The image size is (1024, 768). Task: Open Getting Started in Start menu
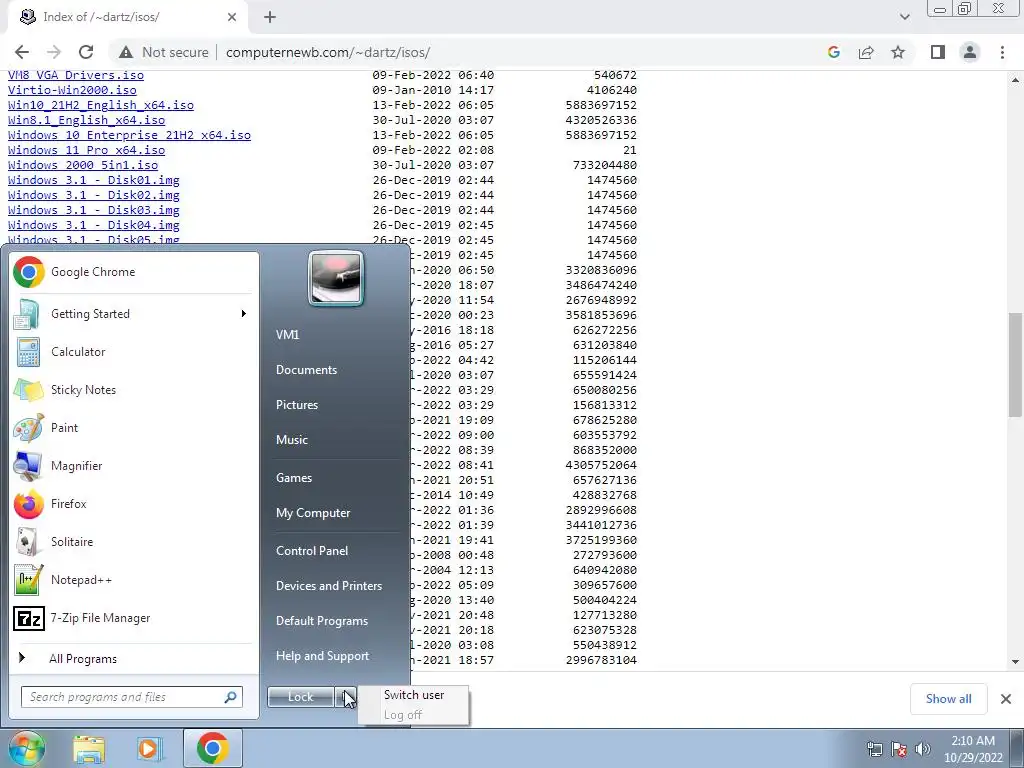tap(134, 314)
